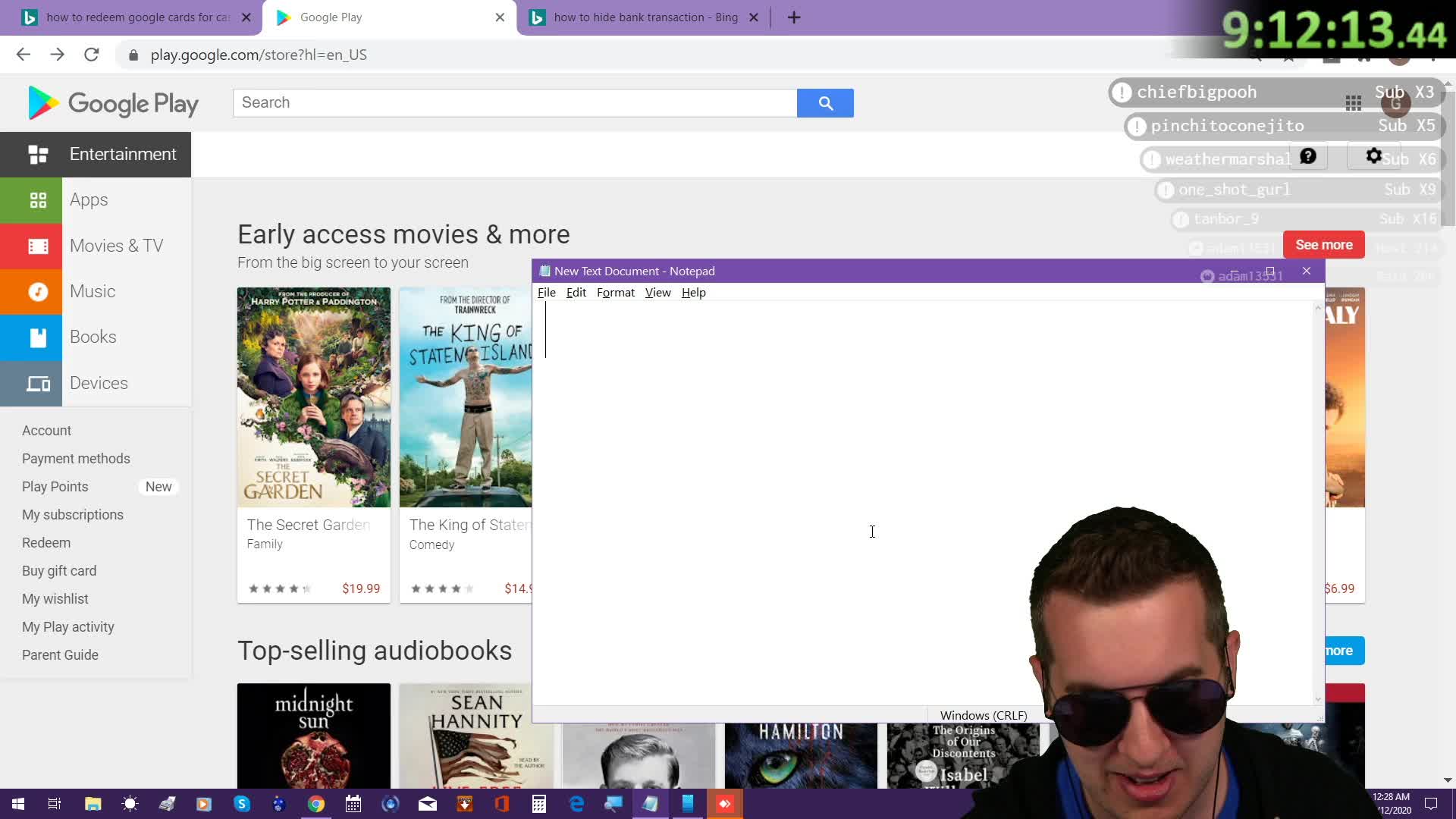Open The King of Staten Island poster

tap(466, 397)
